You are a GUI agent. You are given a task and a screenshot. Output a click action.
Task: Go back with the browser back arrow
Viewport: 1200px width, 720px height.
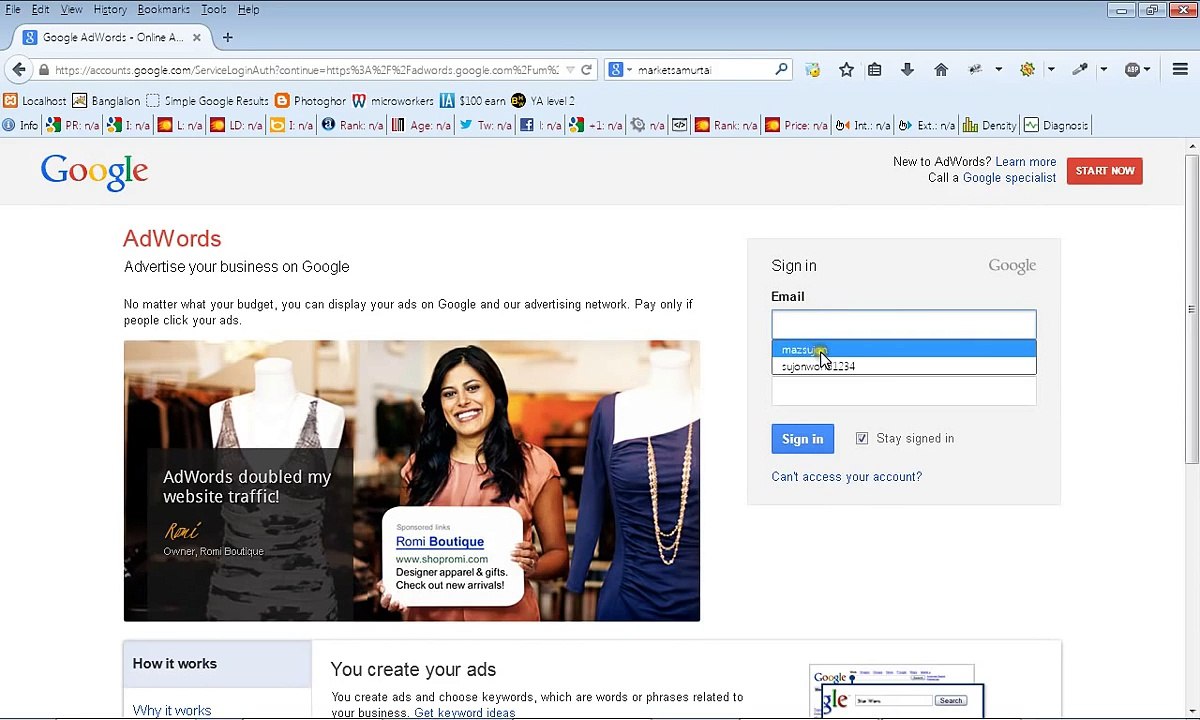[x=18, y=69]
